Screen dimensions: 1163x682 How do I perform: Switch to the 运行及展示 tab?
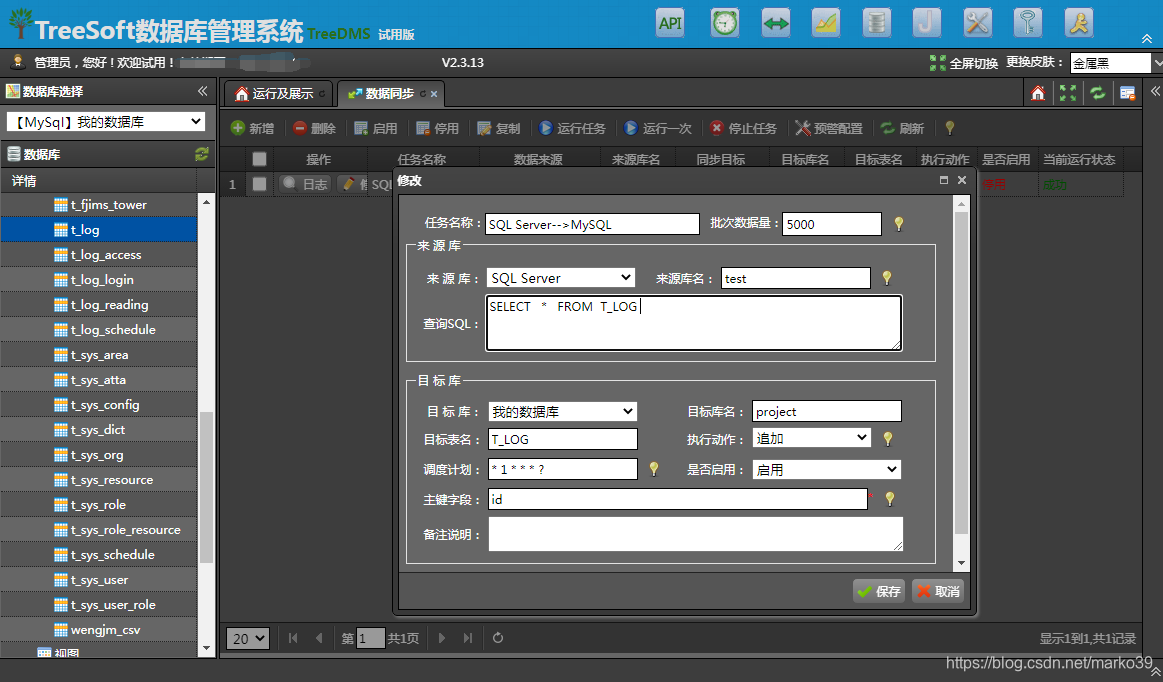pos(280,94)
